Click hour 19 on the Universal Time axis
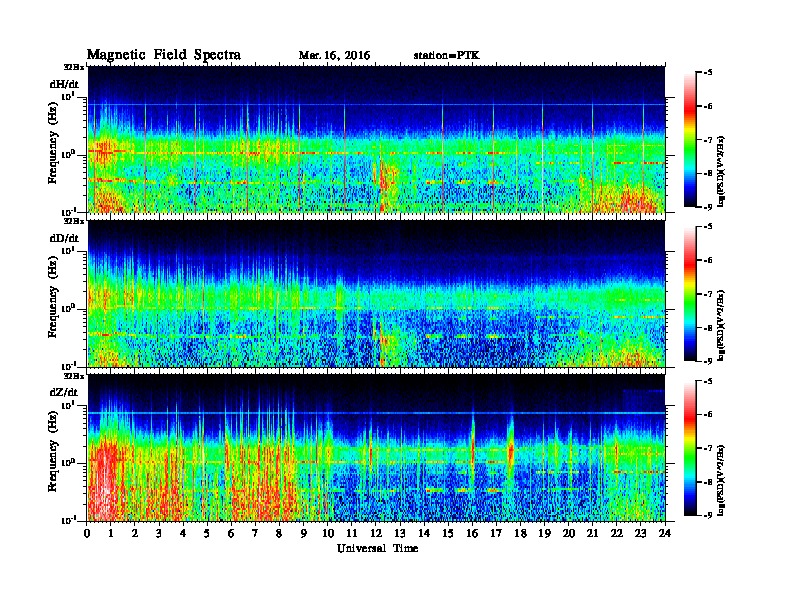792x612 pixels. click(x=544, y=534)
